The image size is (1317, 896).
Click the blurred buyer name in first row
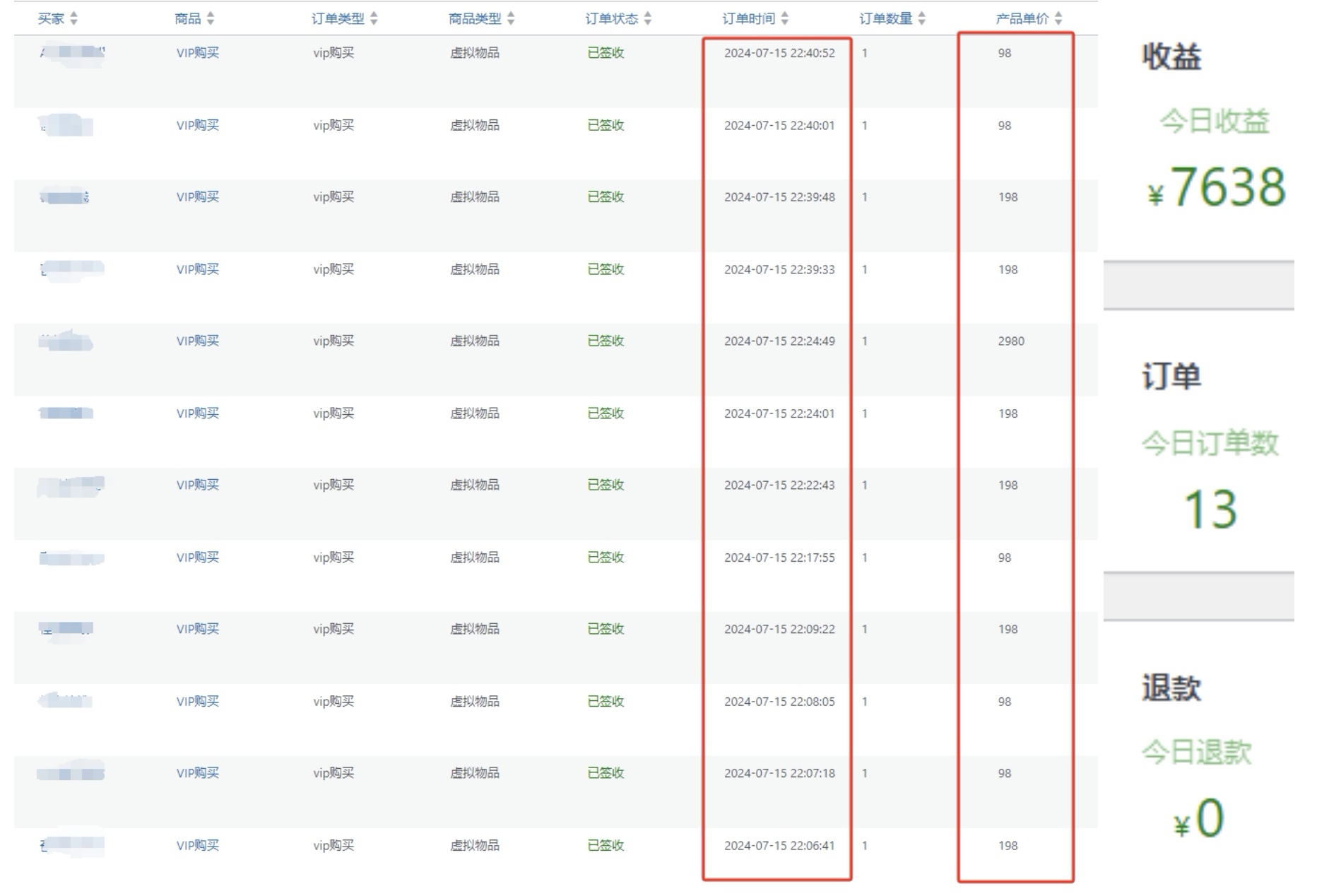click(72, 53)
